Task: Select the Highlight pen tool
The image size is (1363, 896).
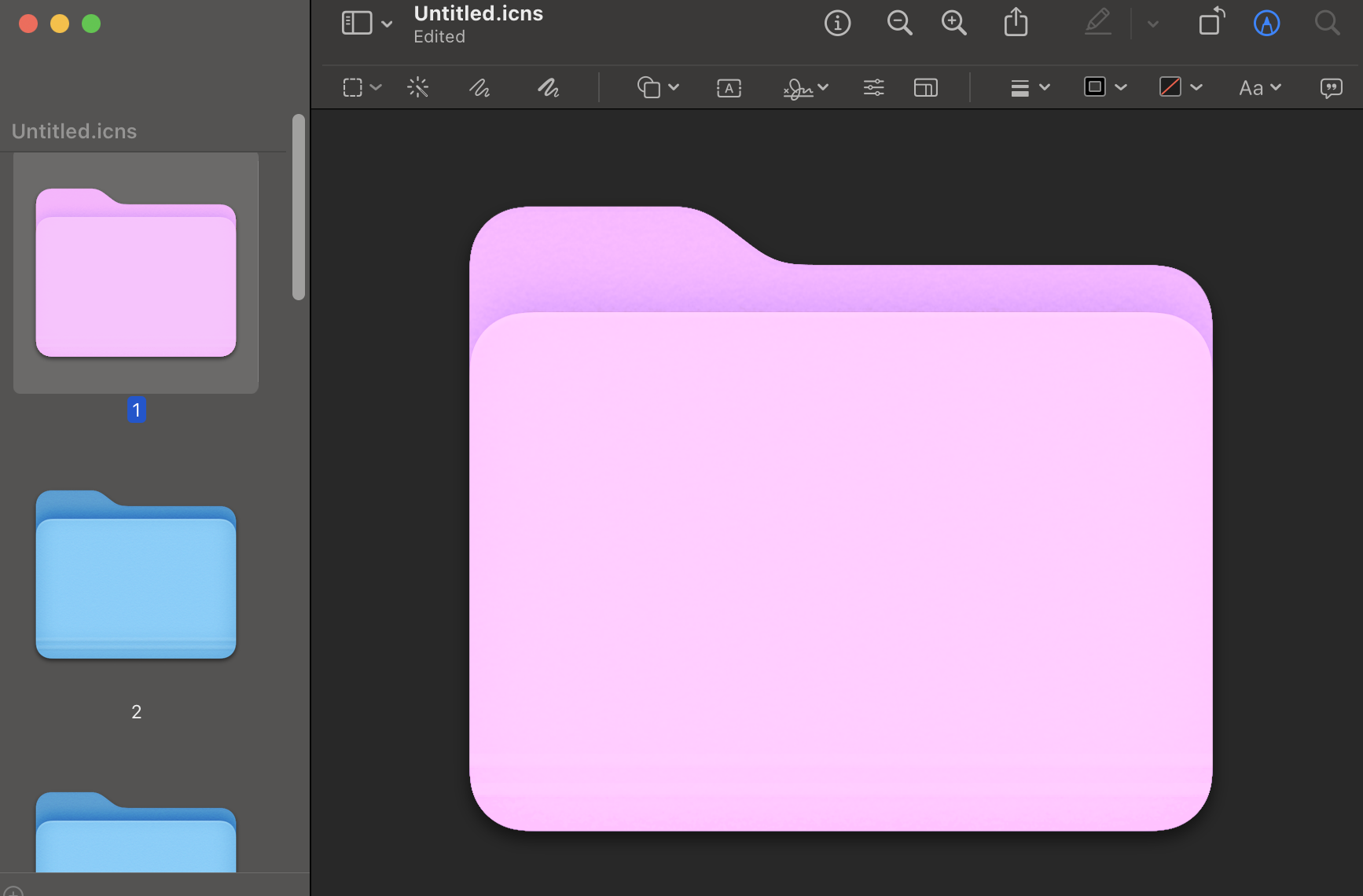Action: (x=1098, y=22)
